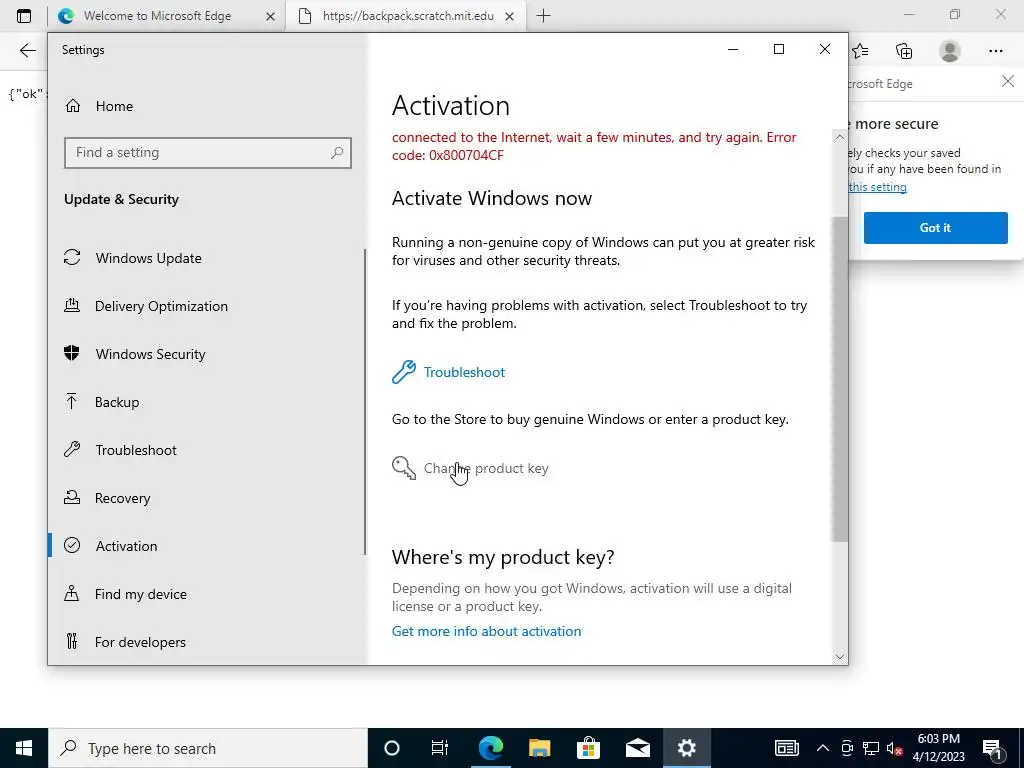Image resolution: width=1024 pixels, height=768 pixels.
Task: Open File Explorer from taskbar
Action: point(539,748)
